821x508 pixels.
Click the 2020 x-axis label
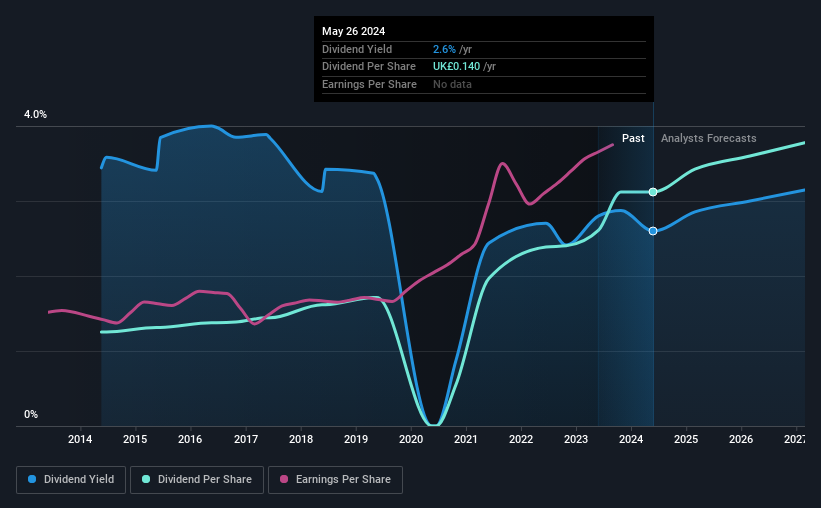tap(411, 439)
